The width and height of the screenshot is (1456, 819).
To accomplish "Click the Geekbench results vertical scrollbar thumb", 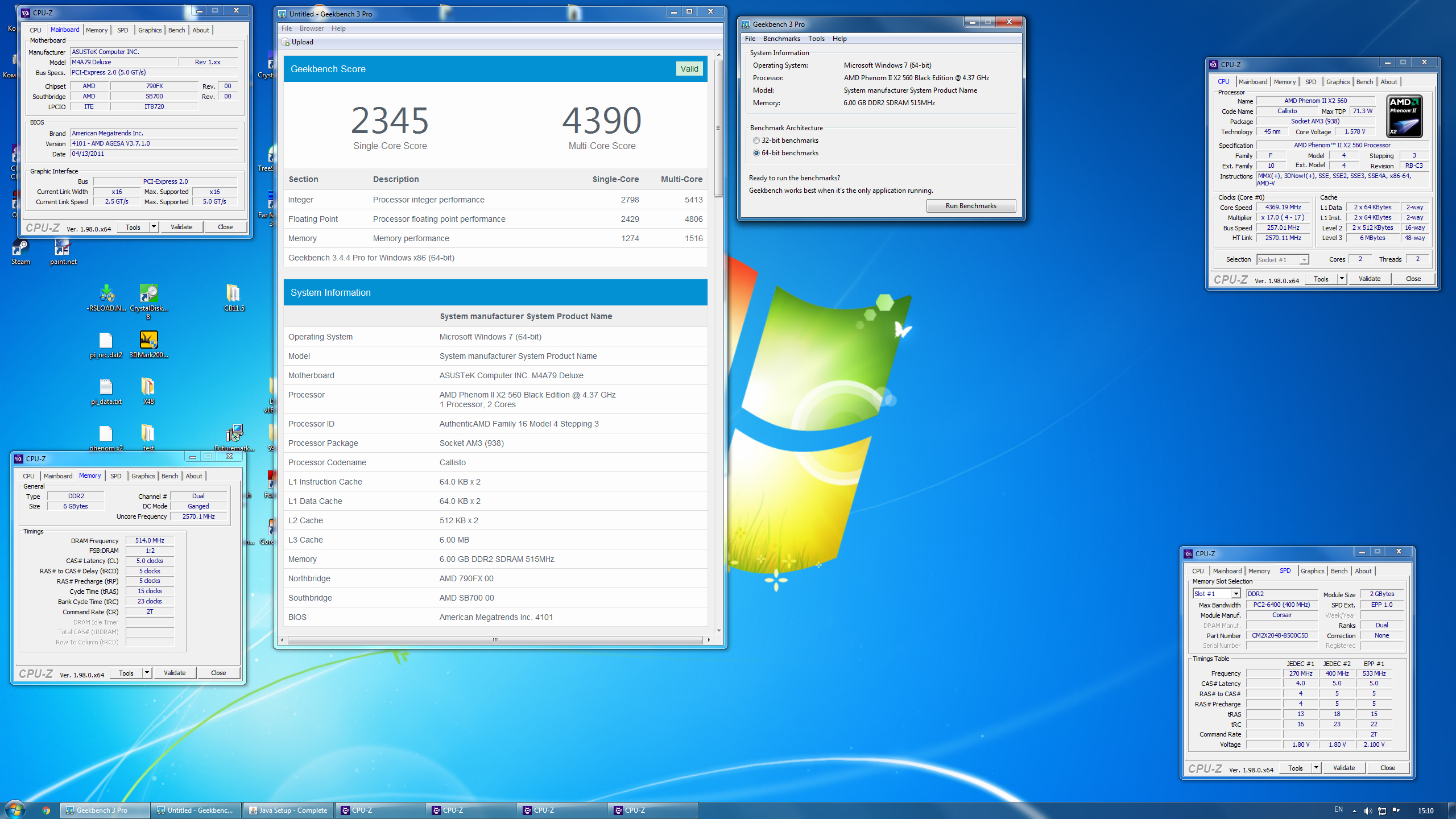I will [x=719, y=128].
